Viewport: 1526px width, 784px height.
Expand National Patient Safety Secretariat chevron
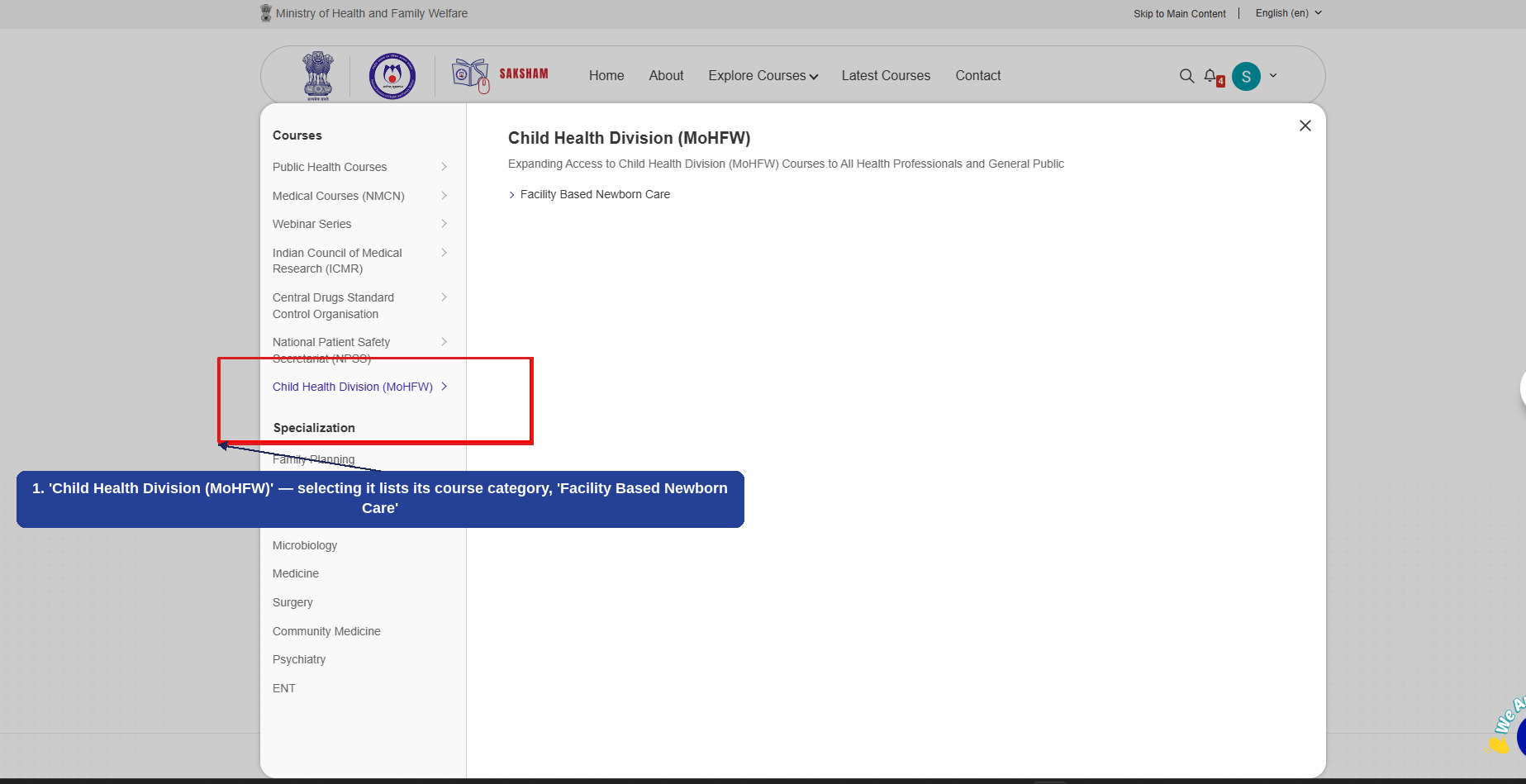click(444, 342)
